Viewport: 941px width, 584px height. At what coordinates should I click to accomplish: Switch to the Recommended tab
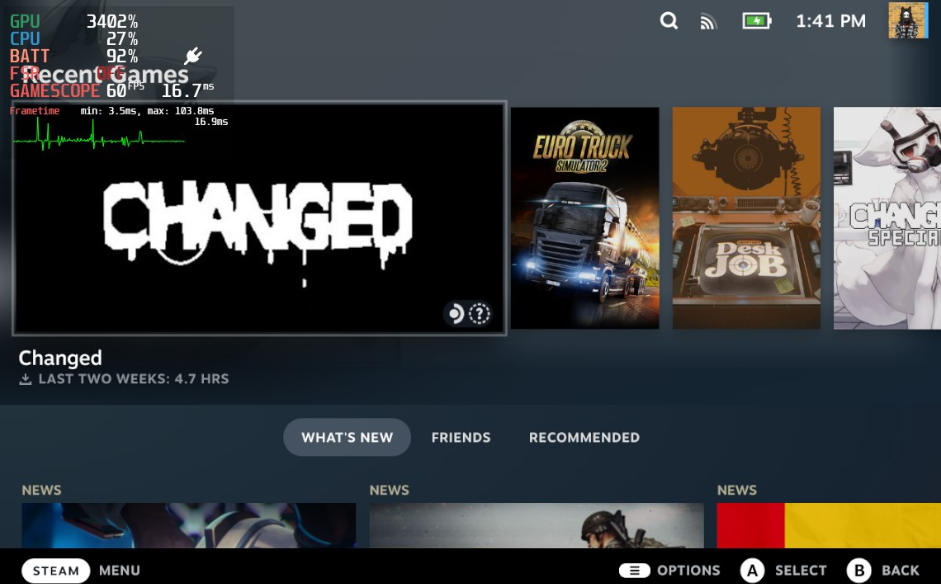(584, 437)
